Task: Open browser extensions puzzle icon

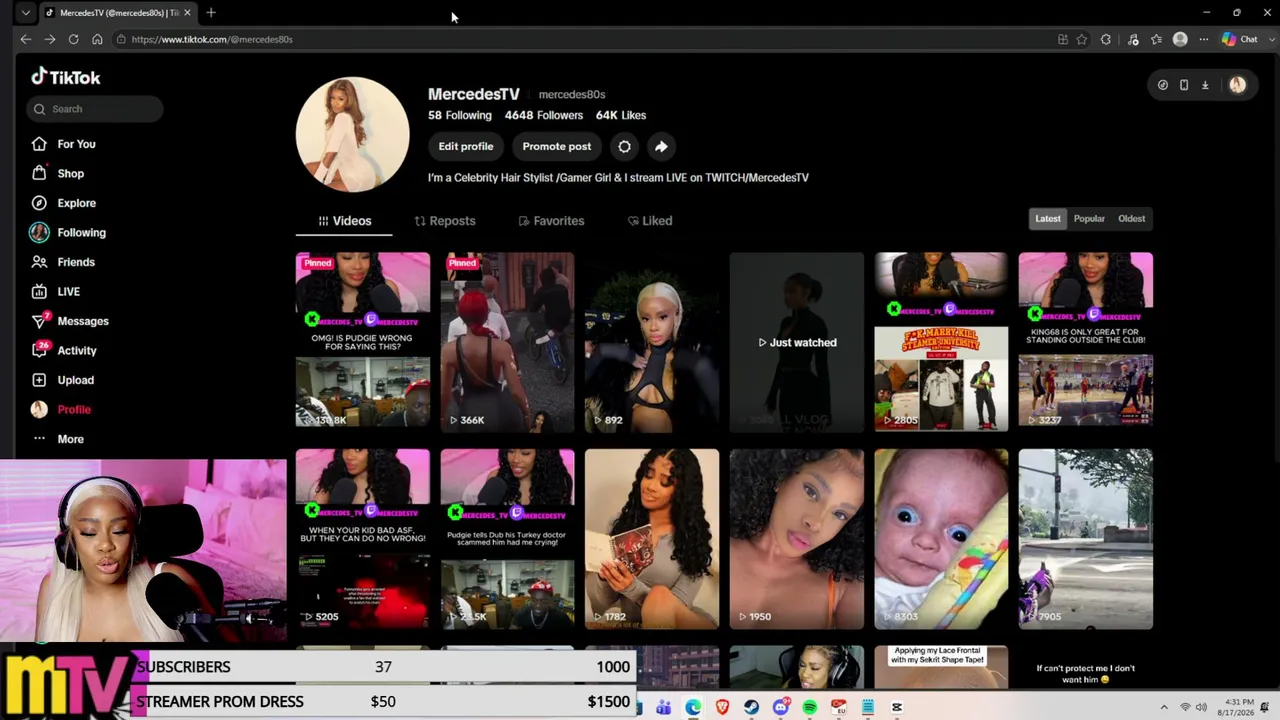Action: point(1106,39)
